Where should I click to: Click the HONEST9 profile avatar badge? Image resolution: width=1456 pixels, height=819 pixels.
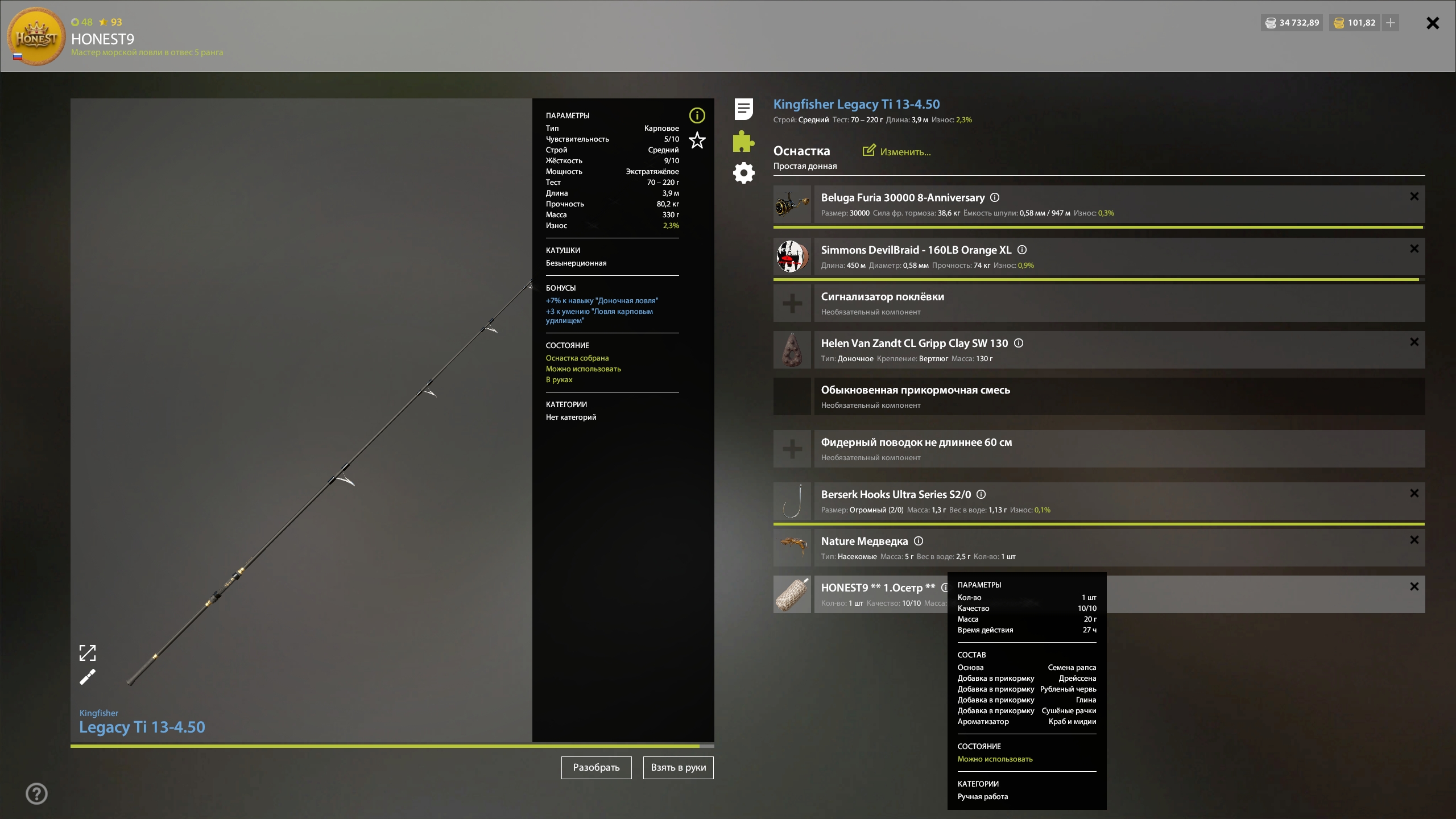pos(36,36)
